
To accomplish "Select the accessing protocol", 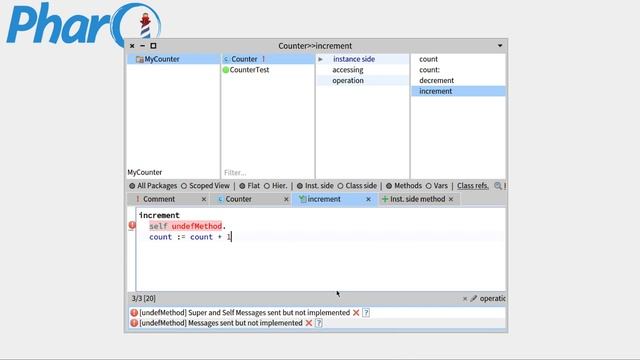I will click(x=362, y=70).
